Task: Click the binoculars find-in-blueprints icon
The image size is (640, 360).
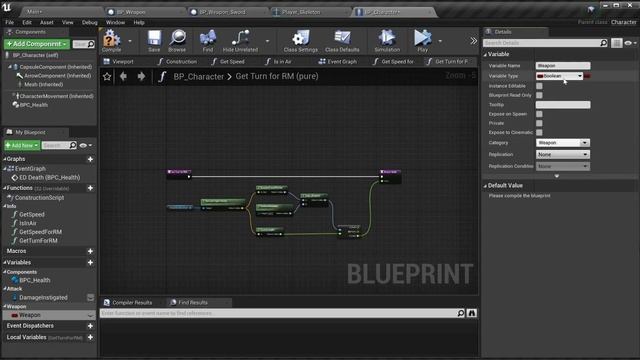Action: pyautogui.click(x=472, y=313)
